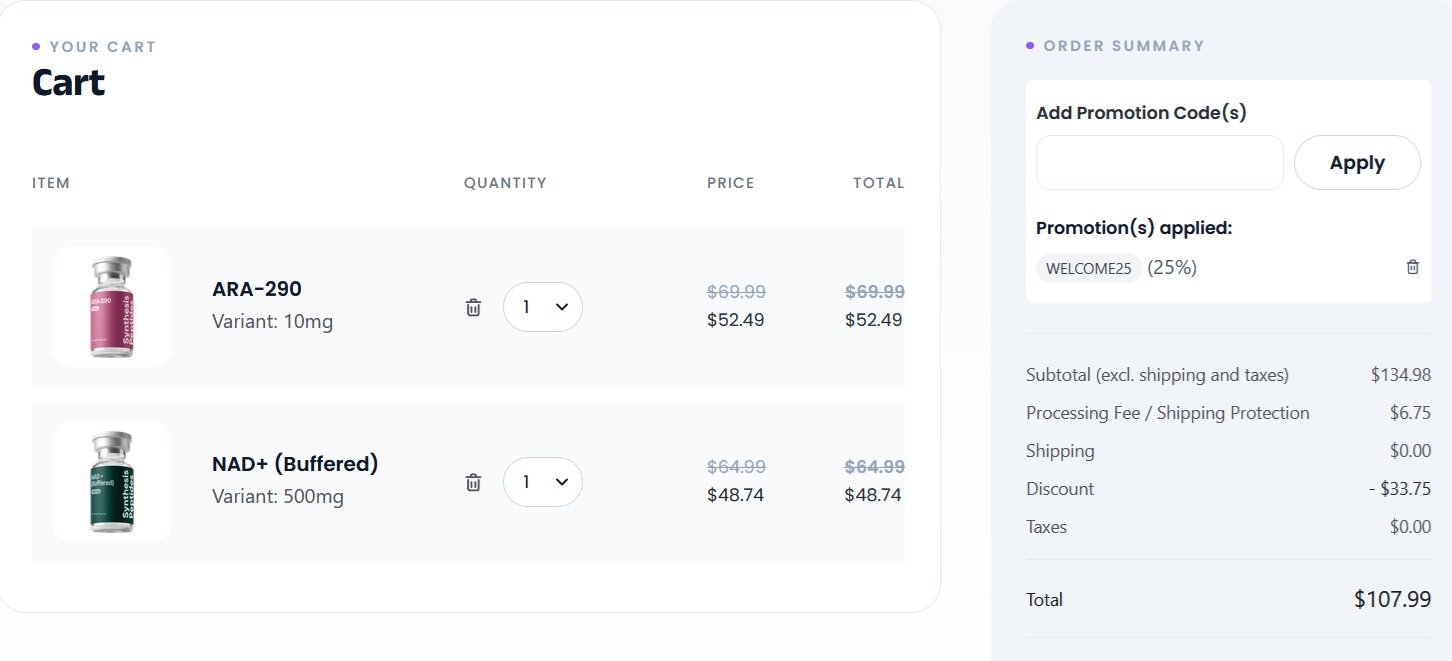The image size is (1452, 661).
Task: Click the WELCOME25 promo code tag
Action: tap(1089, 268)
